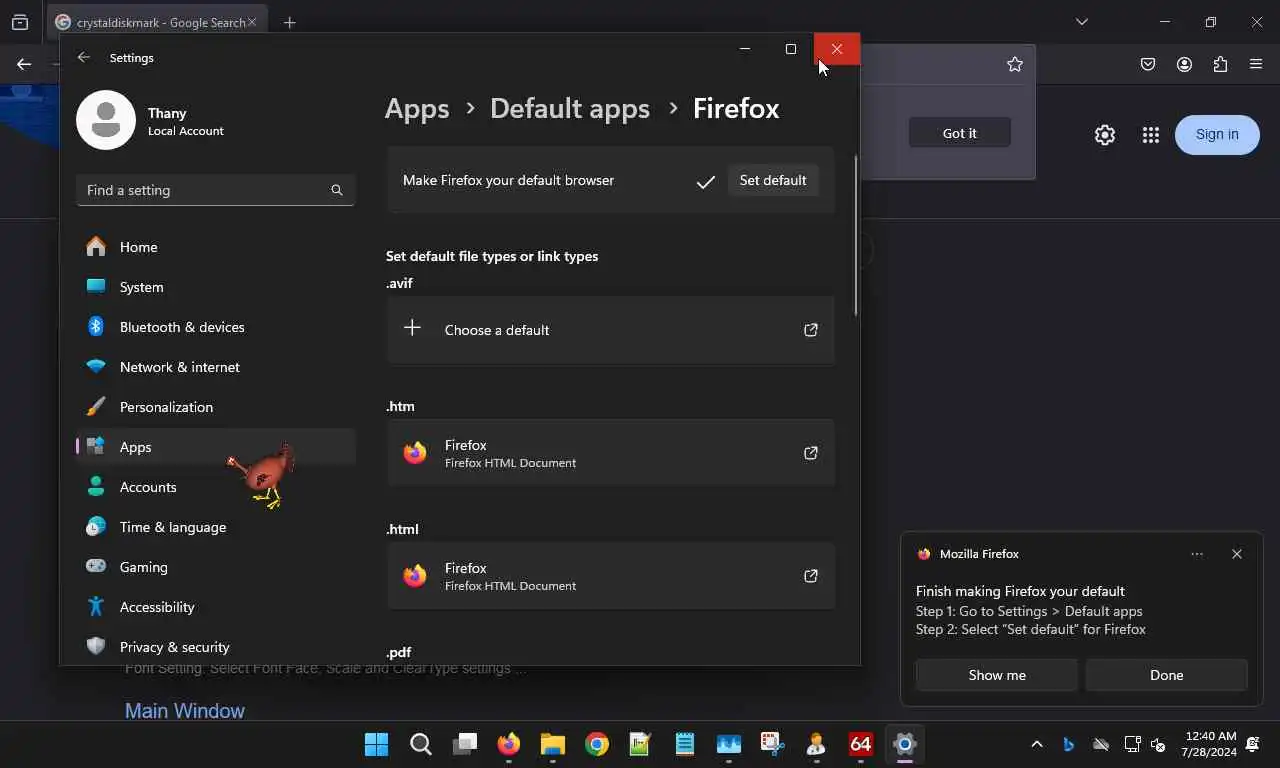Open the Snipping Tool taskbar icon
The image size is (1280, 768).
[773, 744]
